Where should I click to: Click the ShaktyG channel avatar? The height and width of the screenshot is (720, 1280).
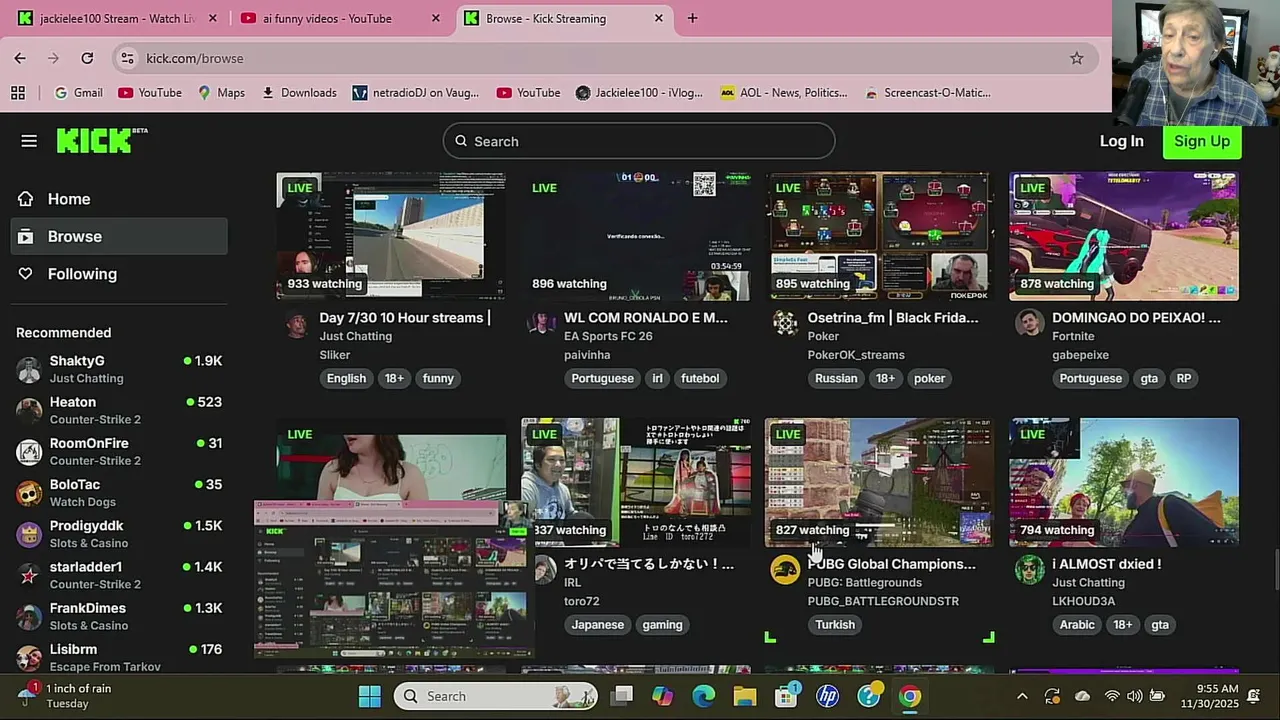pyautogui.click(x=30, y=369)
